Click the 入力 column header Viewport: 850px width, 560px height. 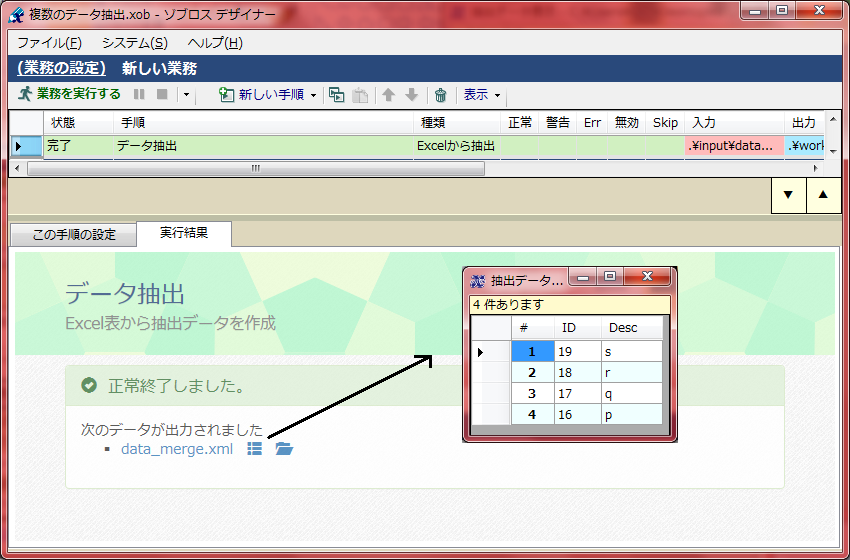click(x=735, y=123)
